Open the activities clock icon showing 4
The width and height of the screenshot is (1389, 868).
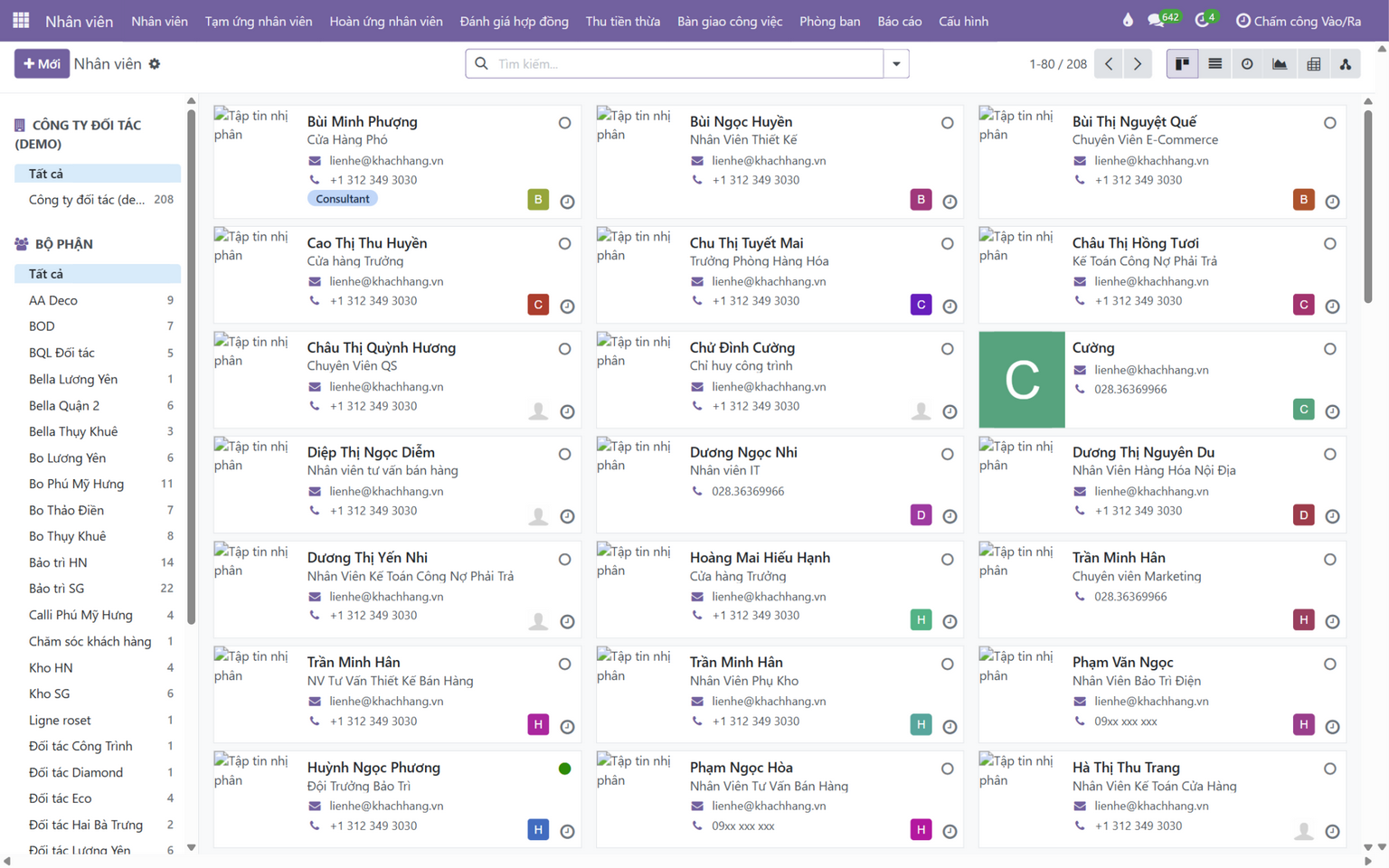click(x=1206, y=20)
